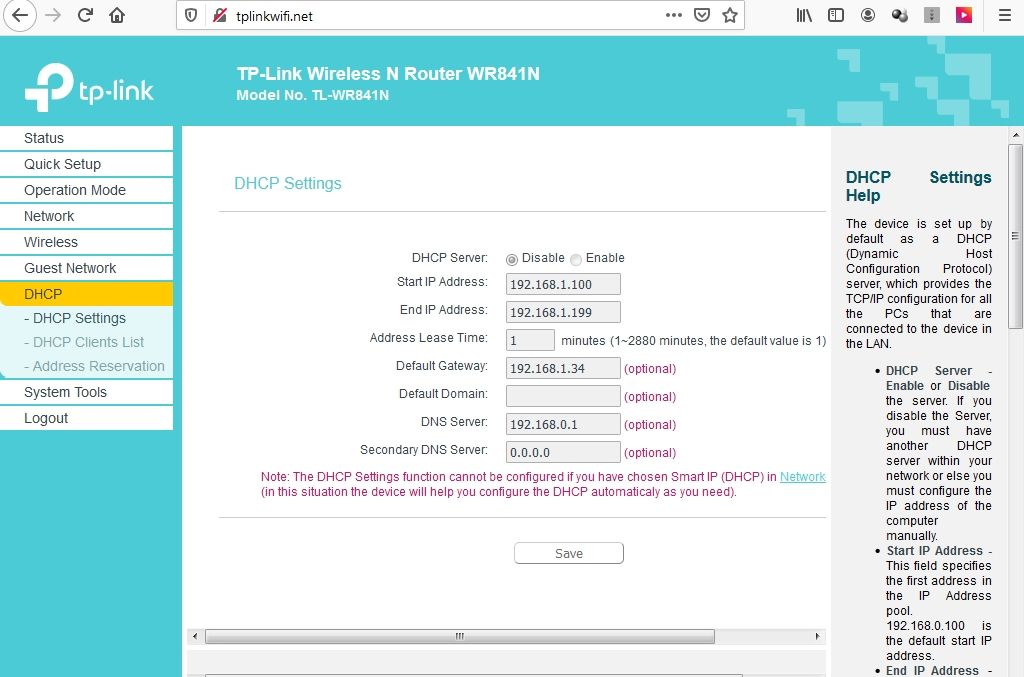This screenshot has height=677, width=1024.
Task: Bookmark this page with the star icon
Action: 730,15
